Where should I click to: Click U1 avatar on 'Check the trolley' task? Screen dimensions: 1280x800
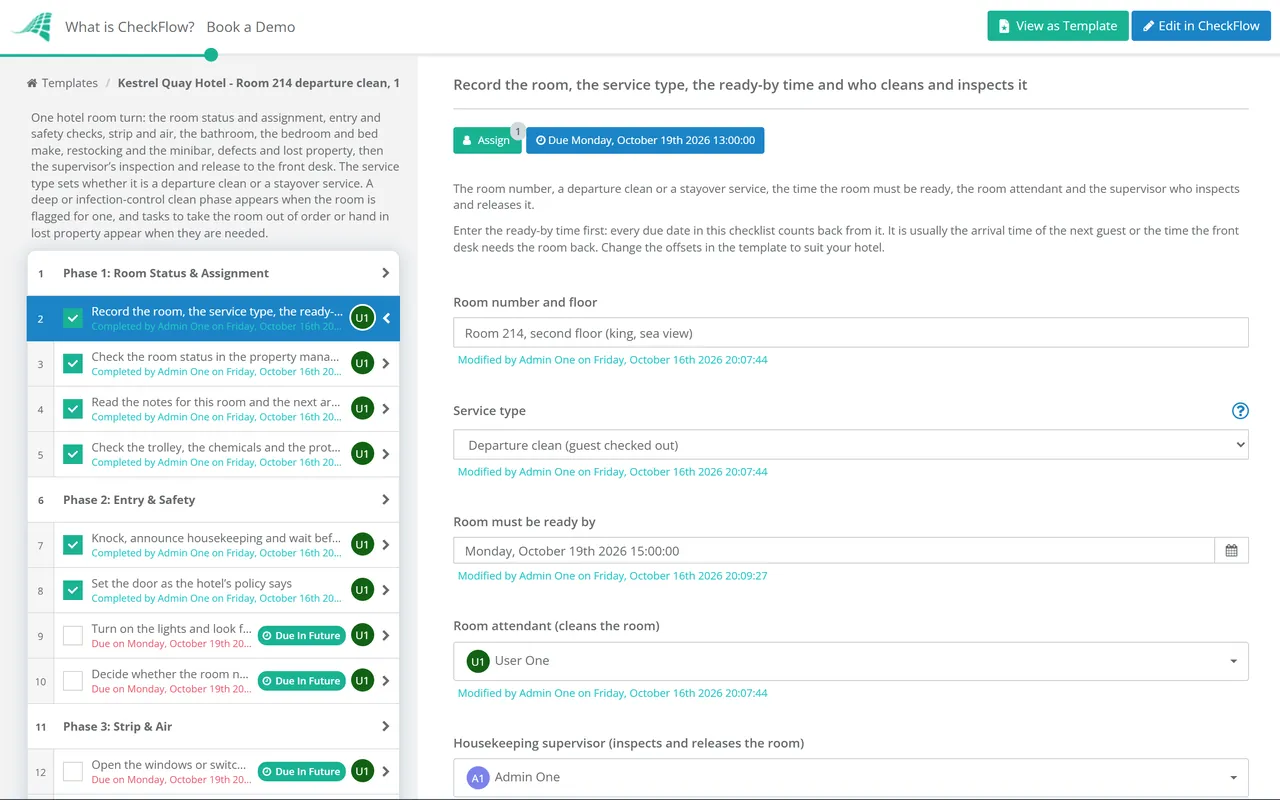click(362, 454)
